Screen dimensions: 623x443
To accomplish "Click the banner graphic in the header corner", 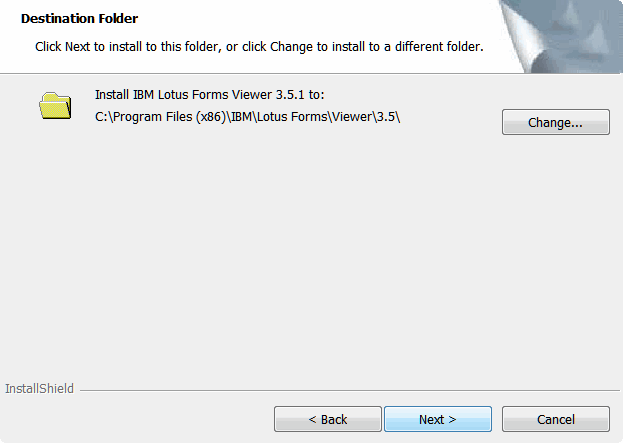I will point(560,37).
